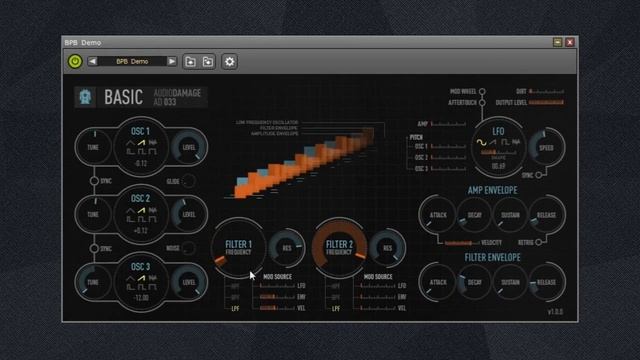Screen dimensions: 640x360
Task: Set the LFO Pitch OSC 2 slider
Action: point(448,157)
